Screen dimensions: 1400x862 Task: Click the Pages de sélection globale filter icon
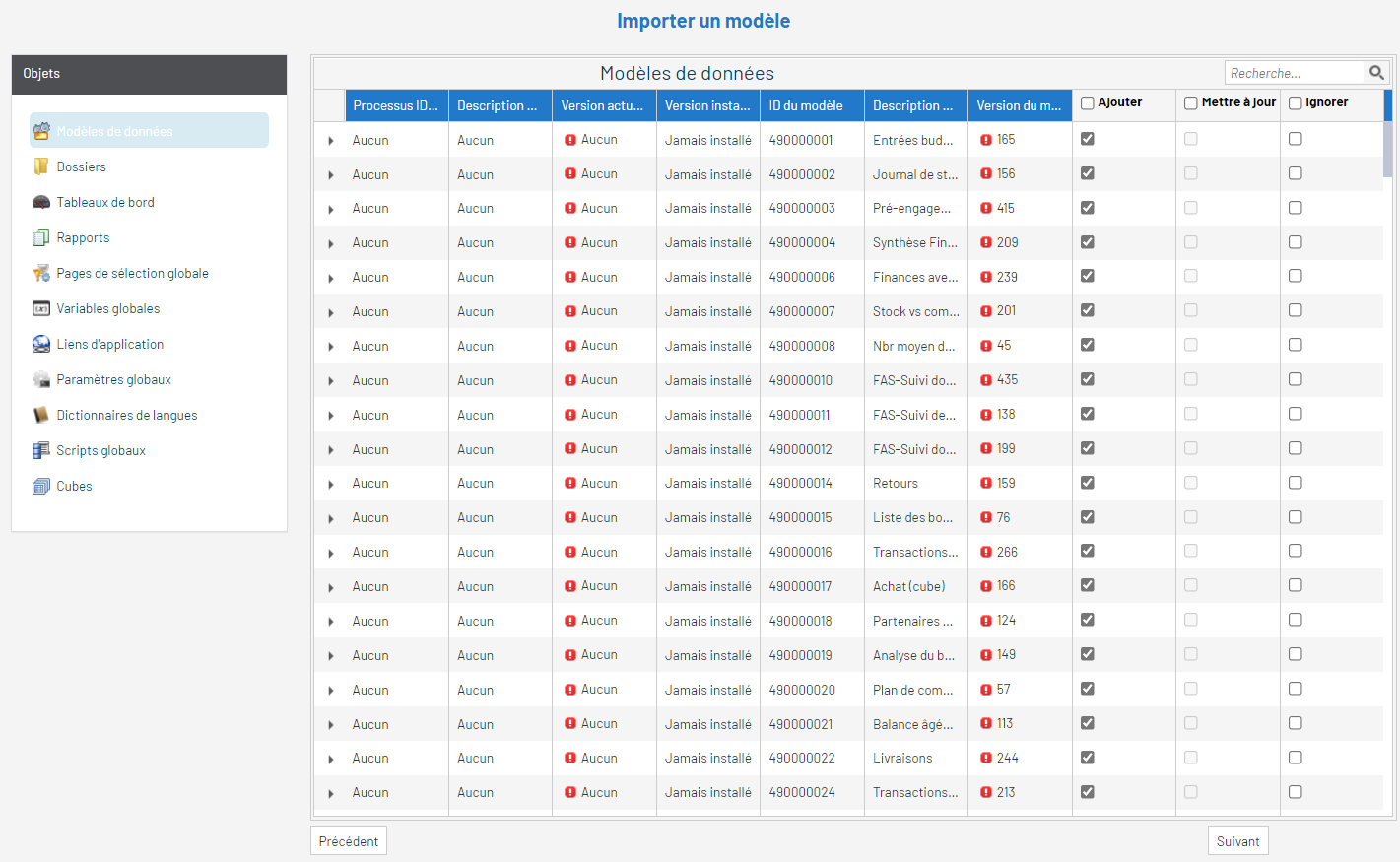click(x=41, y=273)
